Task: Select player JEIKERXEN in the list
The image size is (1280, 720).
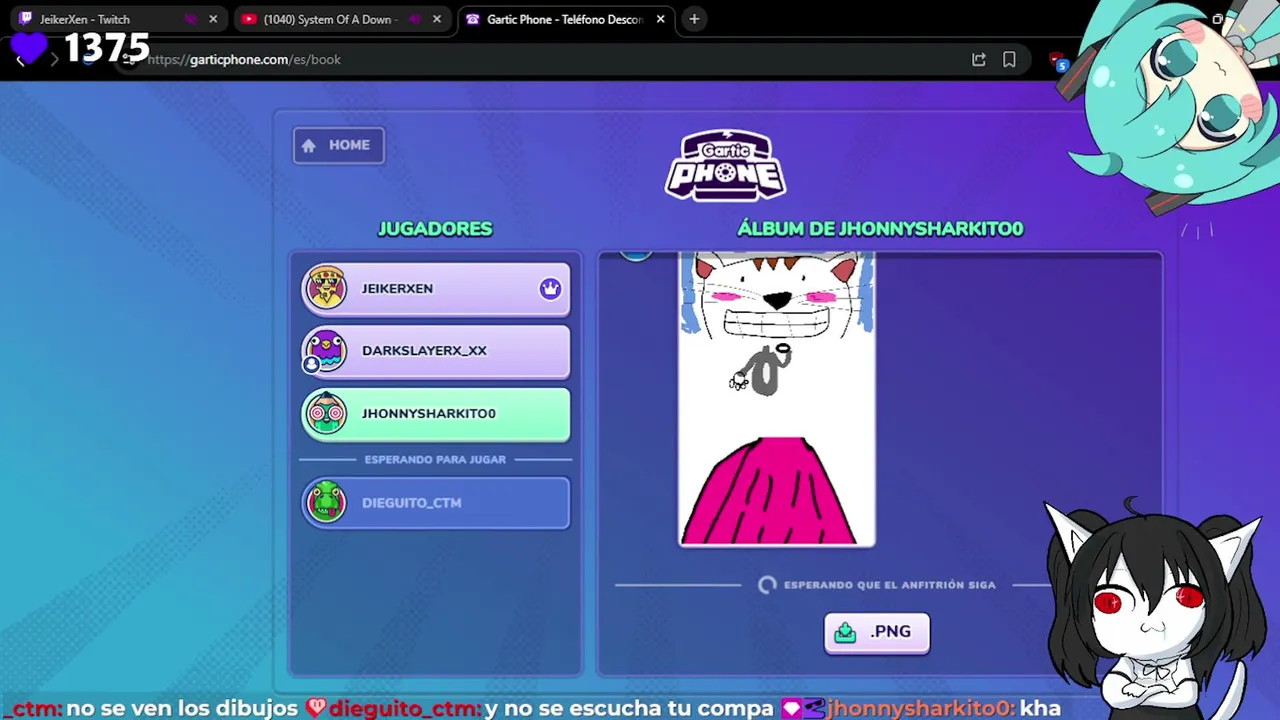Action: [436, 289]
